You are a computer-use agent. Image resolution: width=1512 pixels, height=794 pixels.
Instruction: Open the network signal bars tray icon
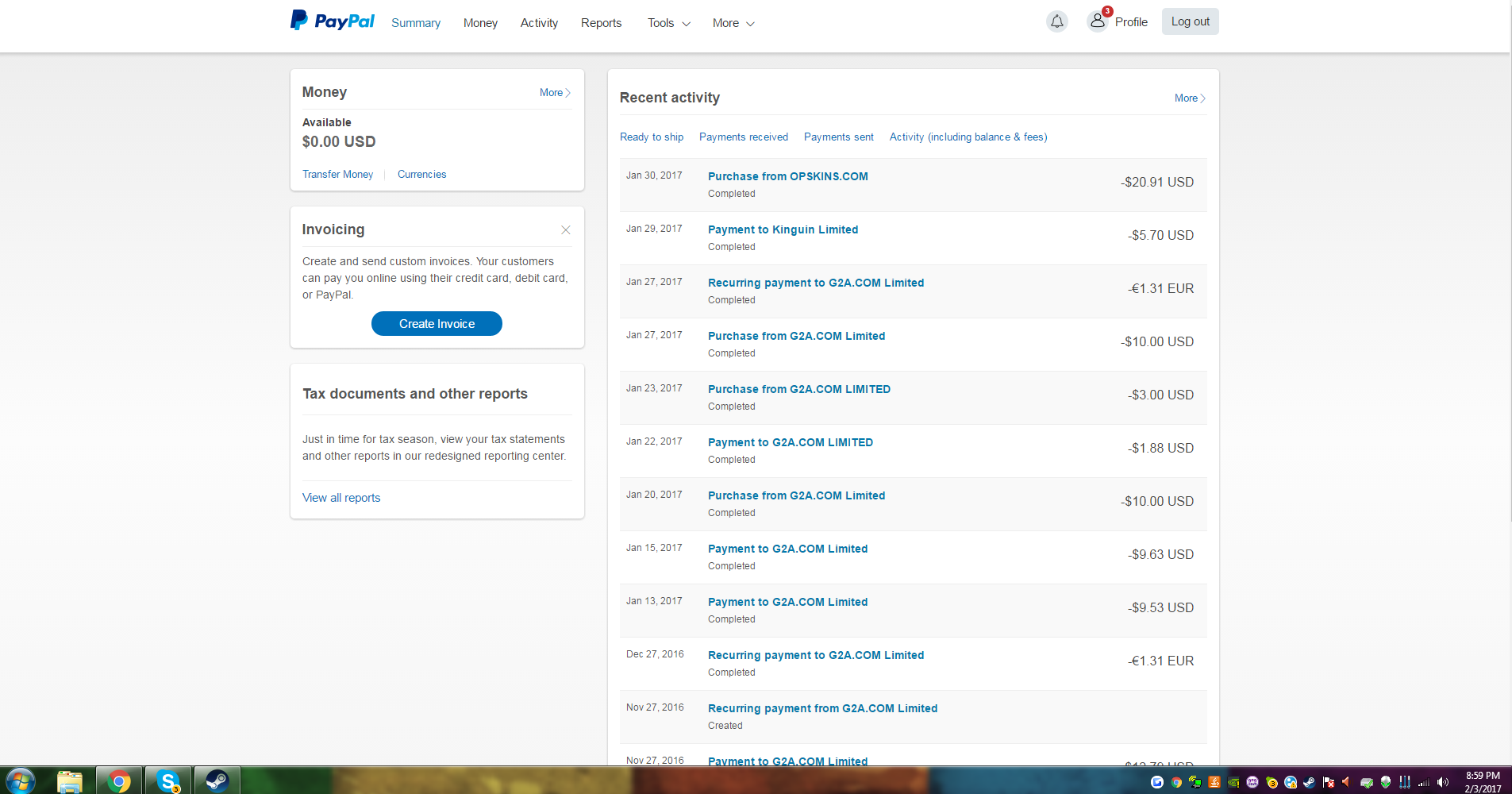1424,782
